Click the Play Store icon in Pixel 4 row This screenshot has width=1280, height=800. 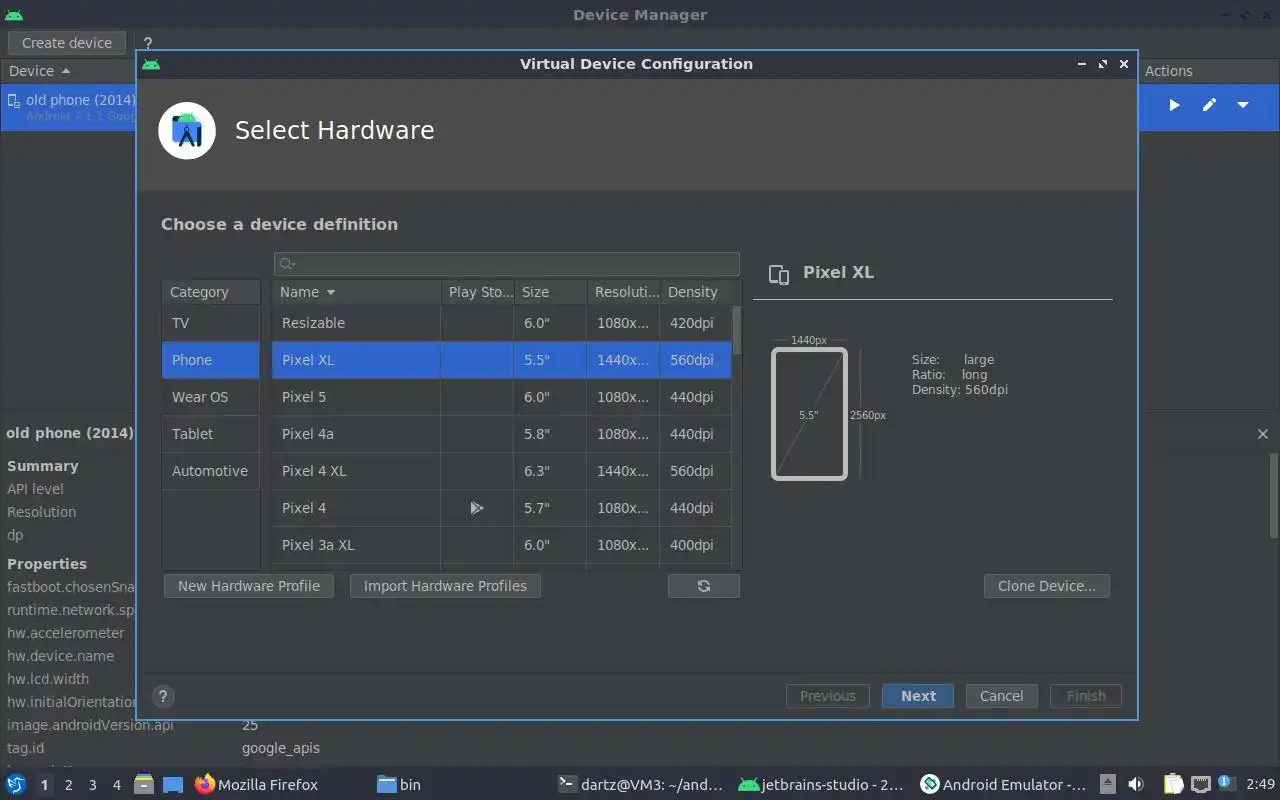pyautogui.click(x=477, y=508)
